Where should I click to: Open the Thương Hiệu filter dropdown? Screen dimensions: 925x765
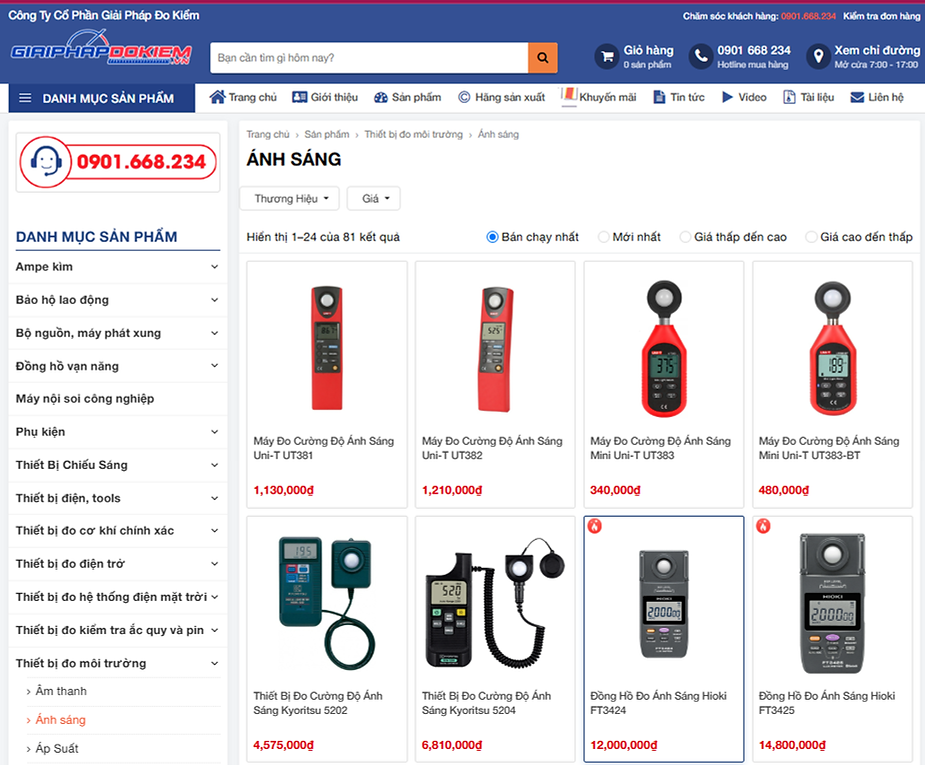[290, 199]
